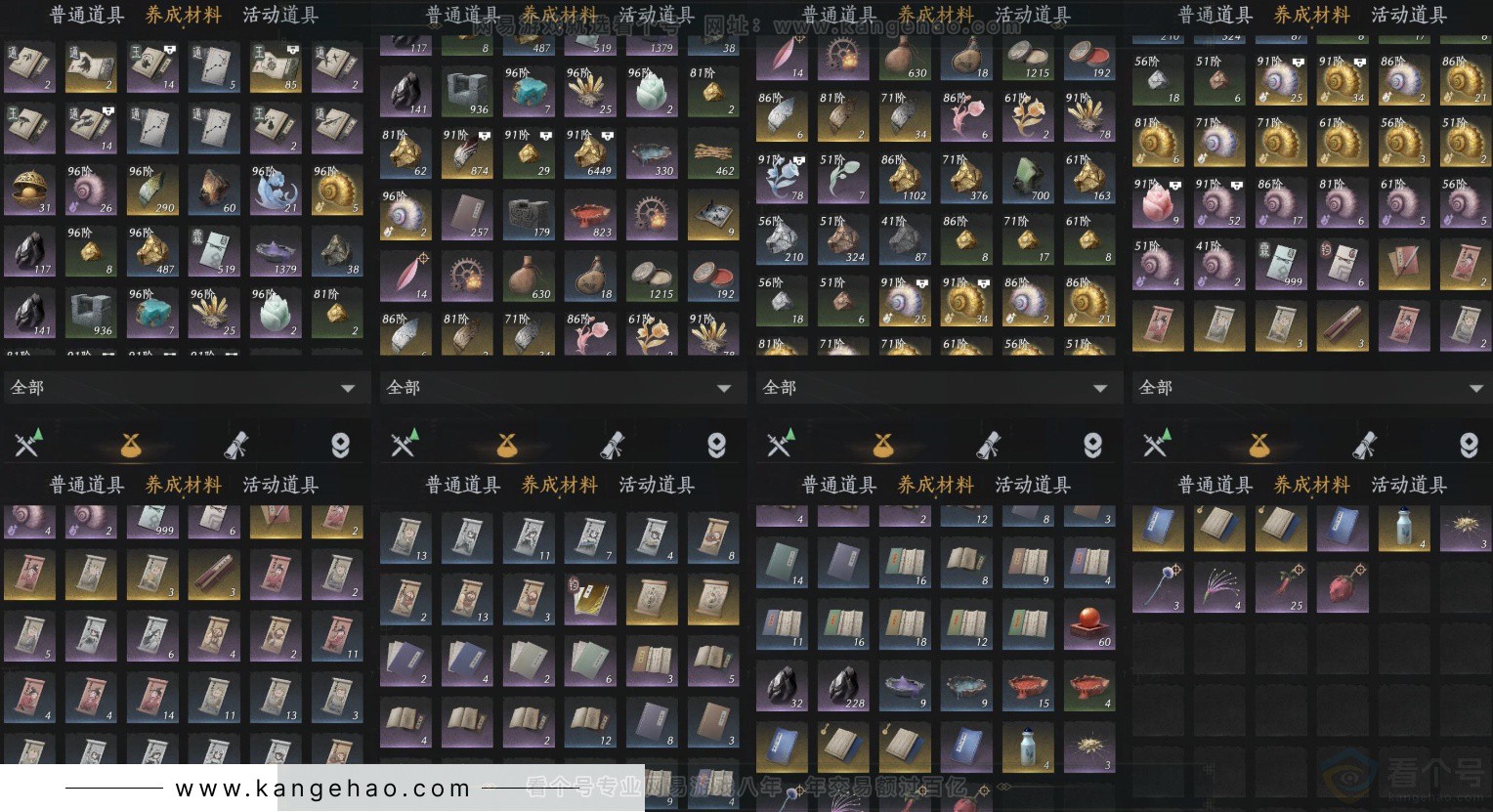1493x812 pixels.
Task: Expand the second-from-left 全部 filter dropdown
Action: (561, 388)
